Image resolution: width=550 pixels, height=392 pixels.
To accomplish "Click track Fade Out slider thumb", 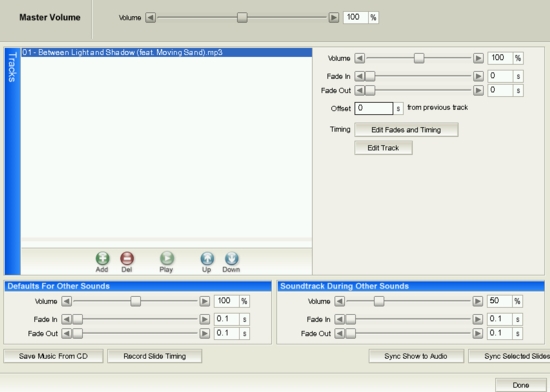I will click(370, 90).
